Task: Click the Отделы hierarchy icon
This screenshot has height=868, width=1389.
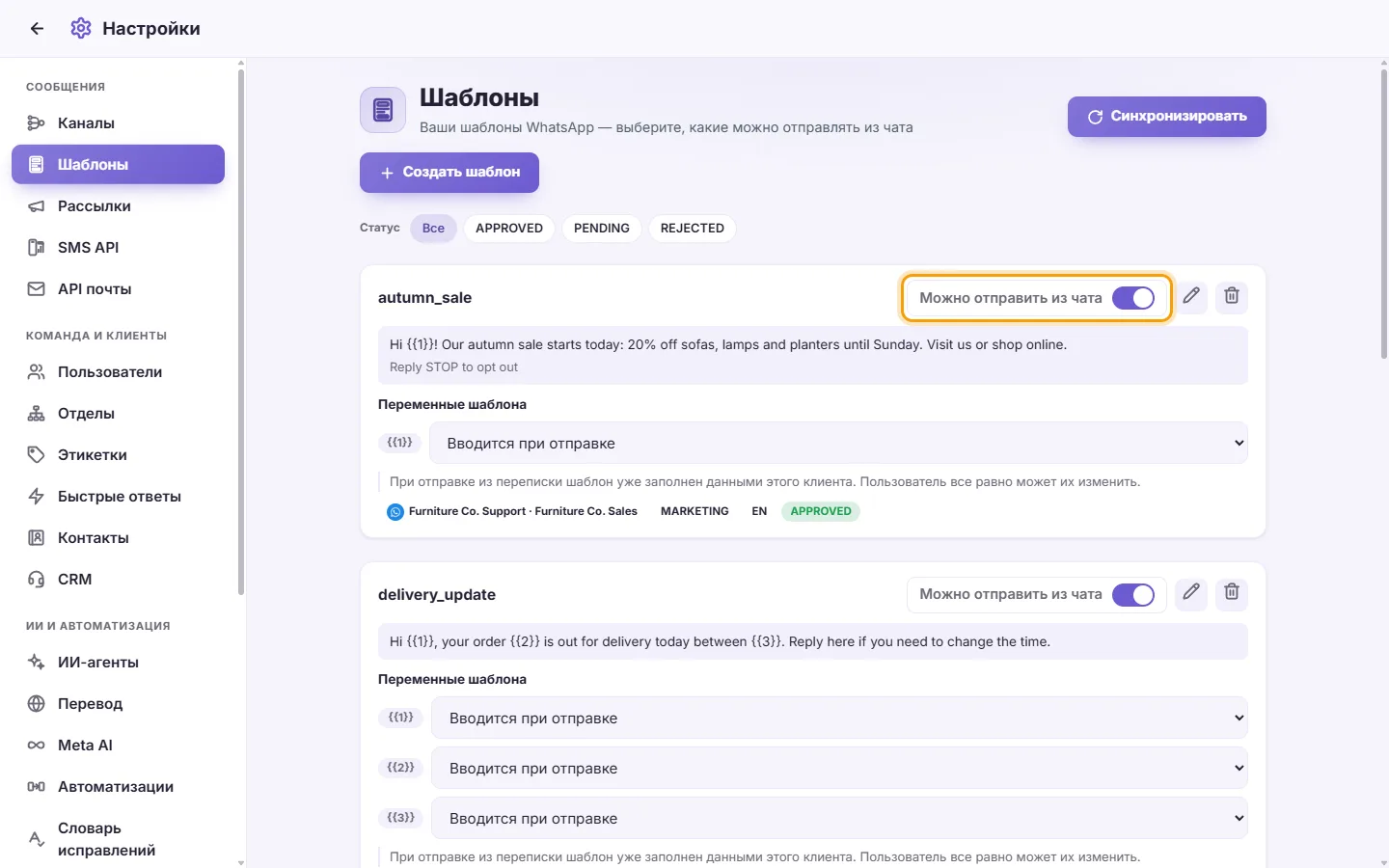Action: pyautogui.click(x=36, y=414)
